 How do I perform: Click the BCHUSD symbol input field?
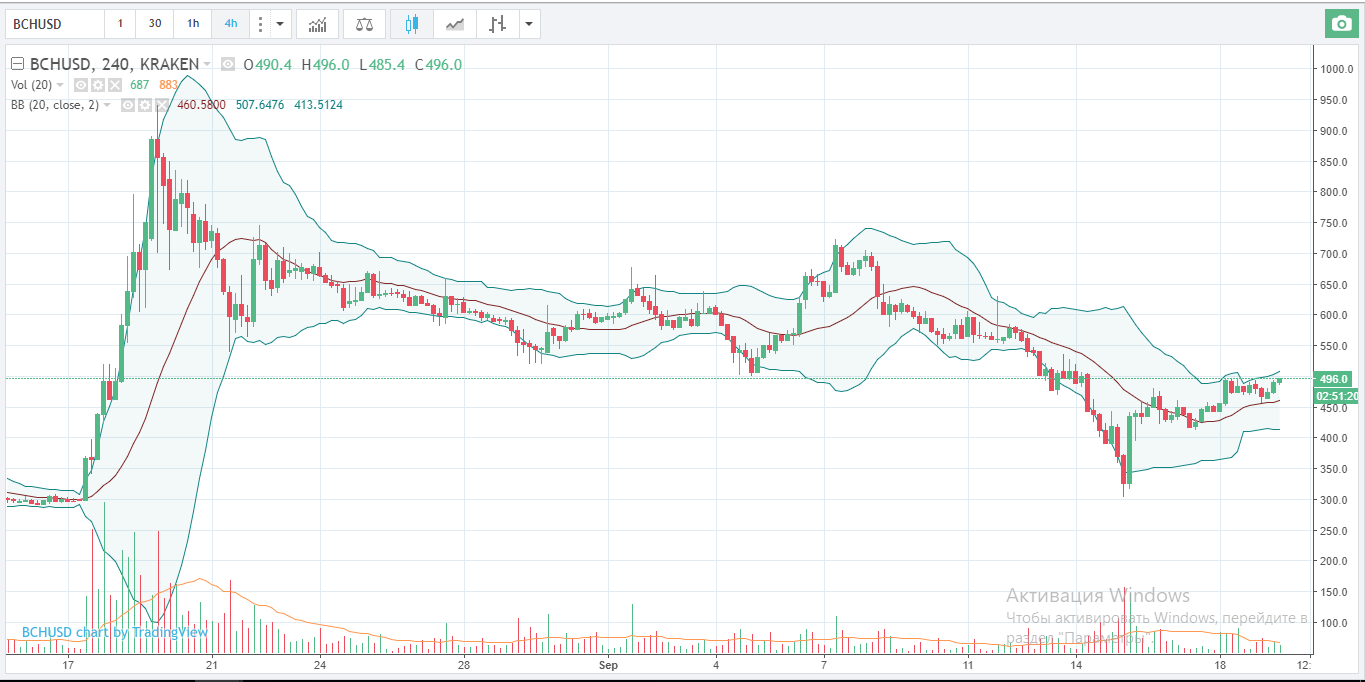pos(55,23)
